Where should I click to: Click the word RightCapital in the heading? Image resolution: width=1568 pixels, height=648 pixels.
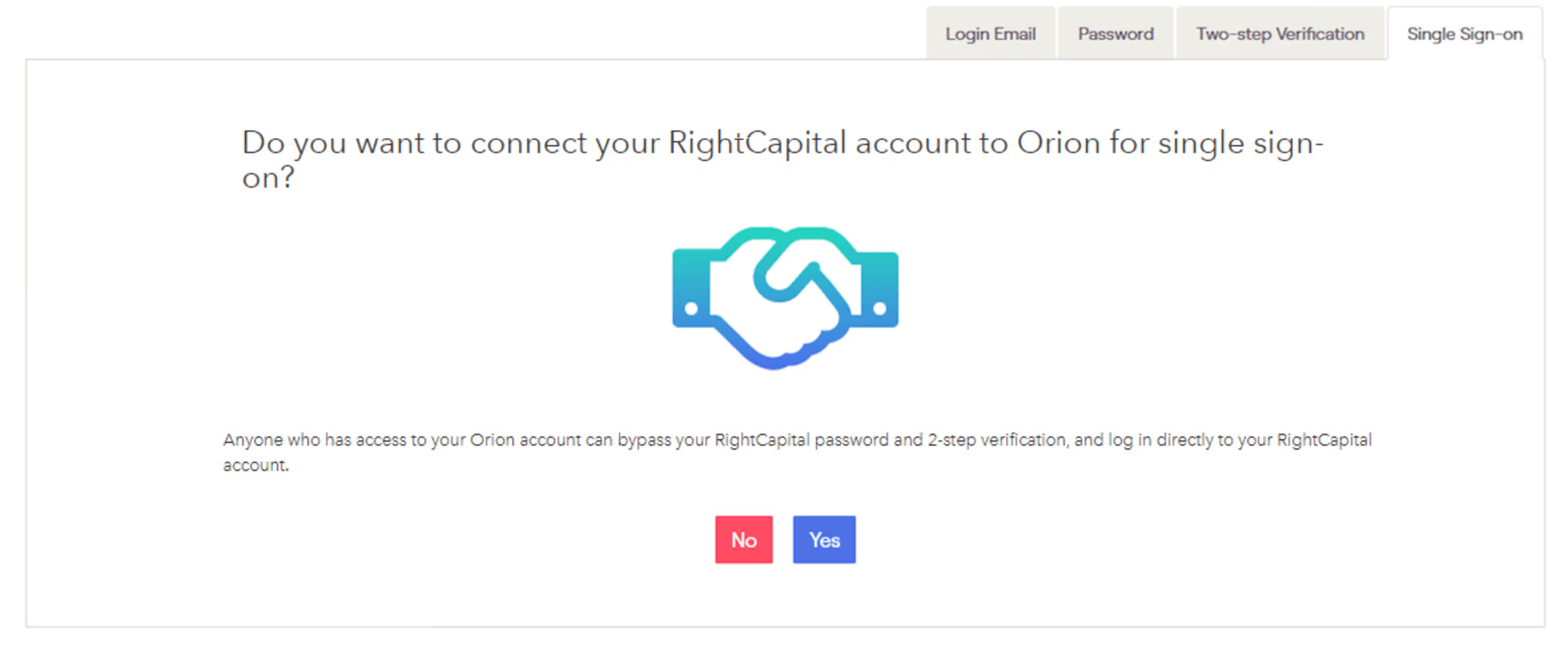[757, 144]
